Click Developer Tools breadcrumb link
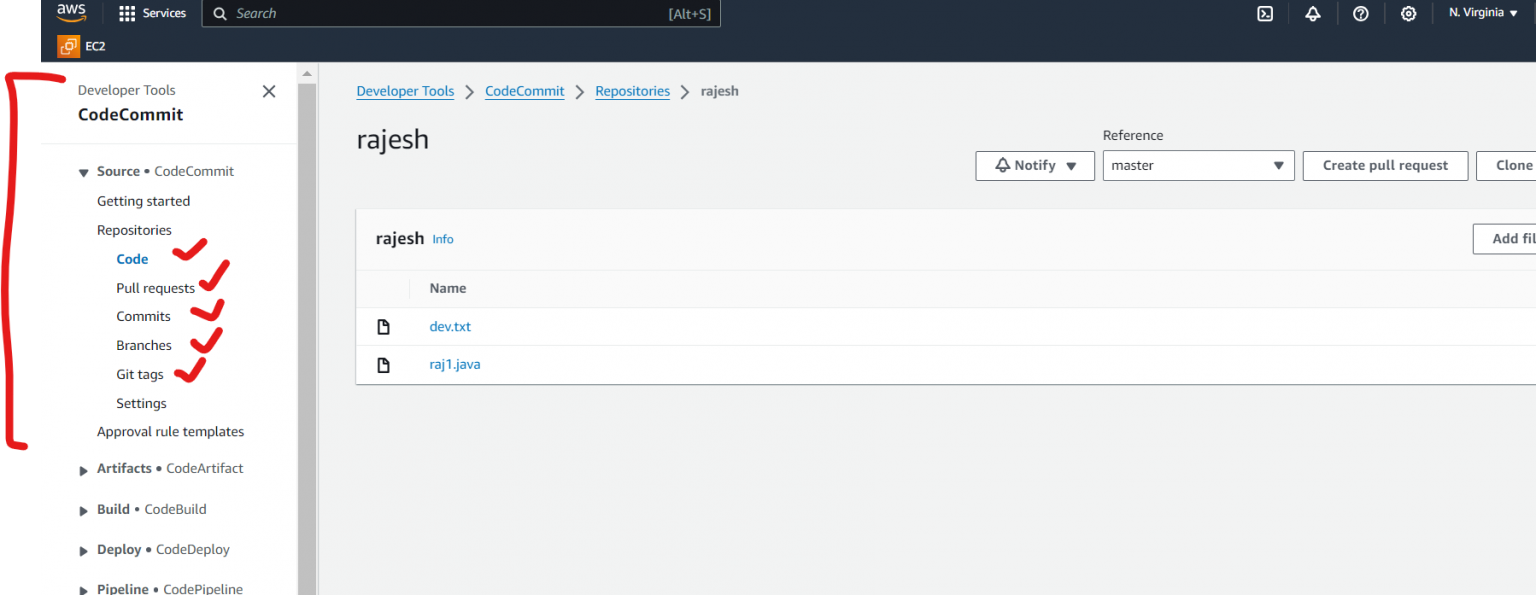Image resolution: width=1536 pixels, height=595 pixels. pos(405,91)
